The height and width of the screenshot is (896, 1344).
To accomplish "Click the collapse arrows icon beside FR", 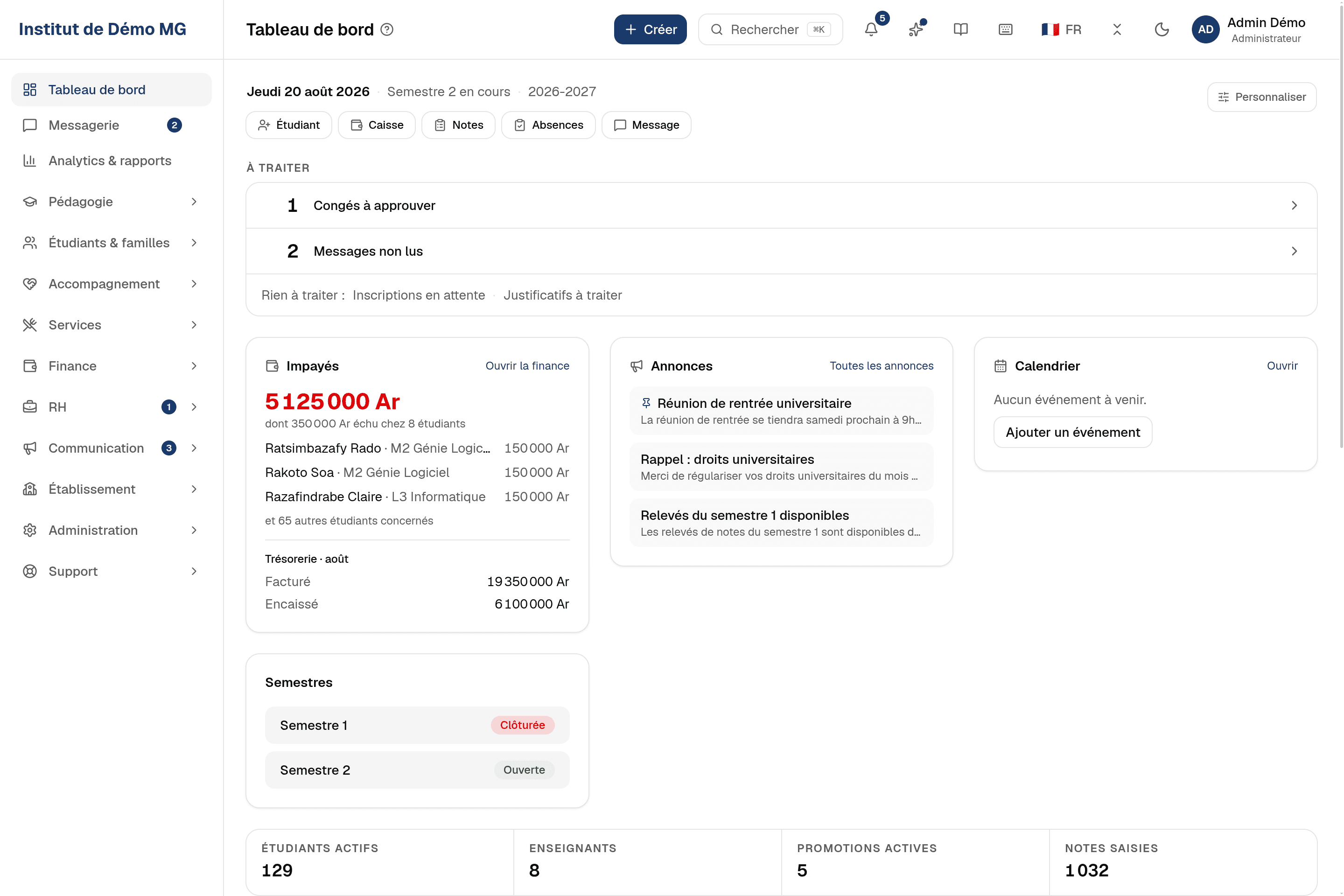I will [1117, 29].
